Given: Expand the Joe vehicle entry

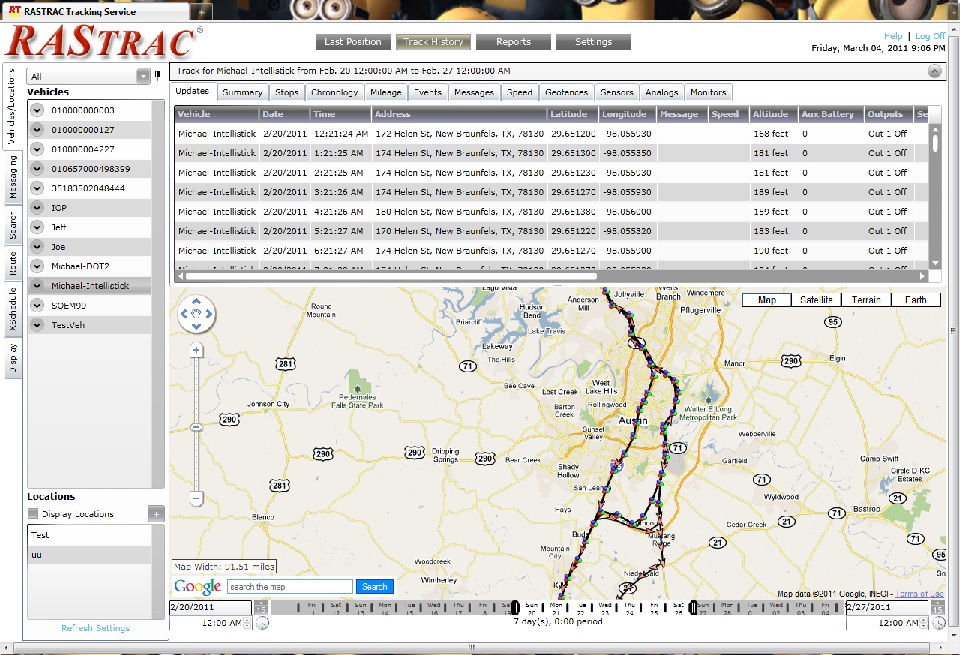Looking at the screenshot, I should click(x=37, y=247).
